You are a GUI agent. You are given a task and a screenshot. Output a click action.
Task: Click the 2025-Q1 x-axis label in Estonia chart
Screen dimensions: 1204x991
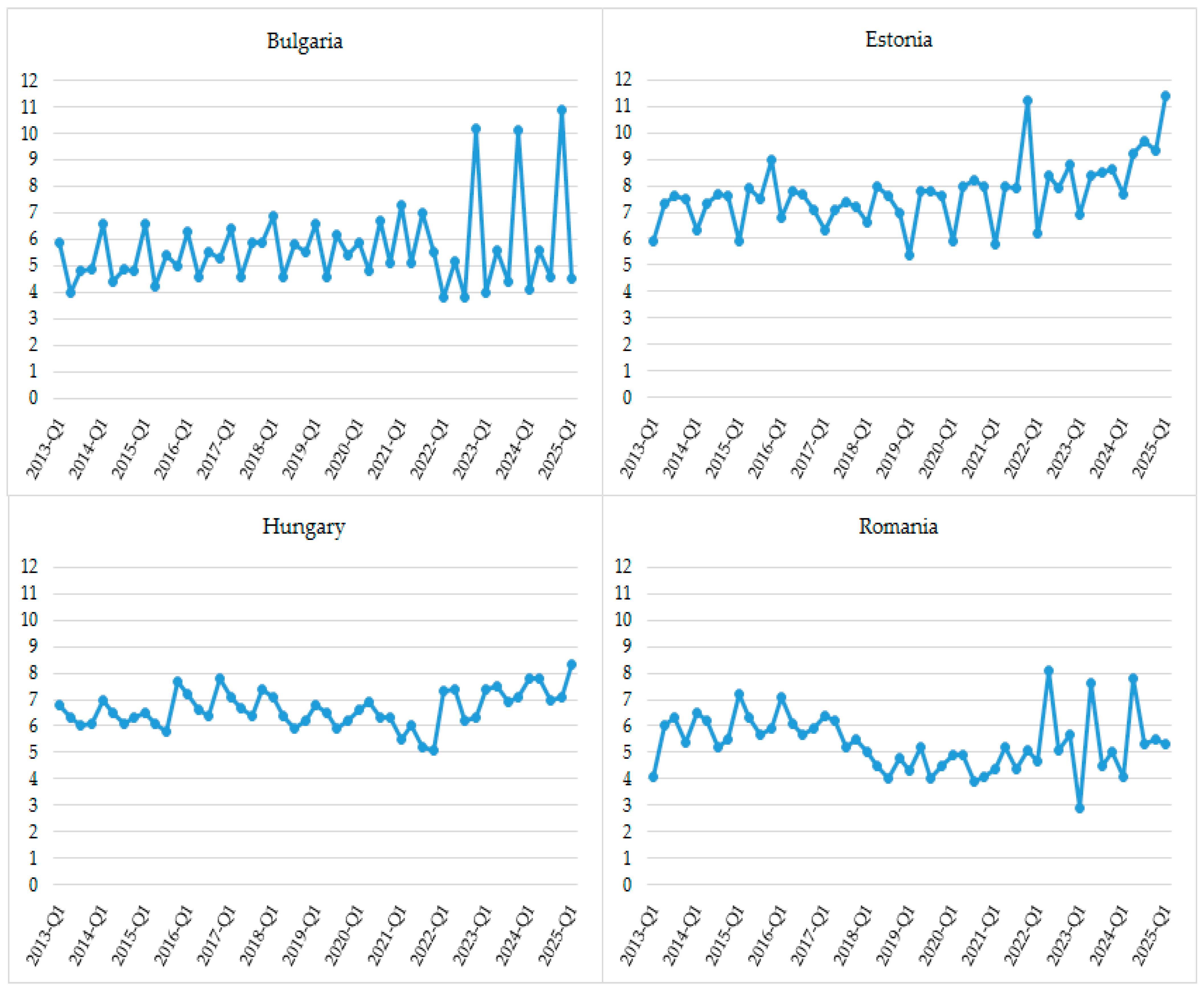[x=1152, y=449]
